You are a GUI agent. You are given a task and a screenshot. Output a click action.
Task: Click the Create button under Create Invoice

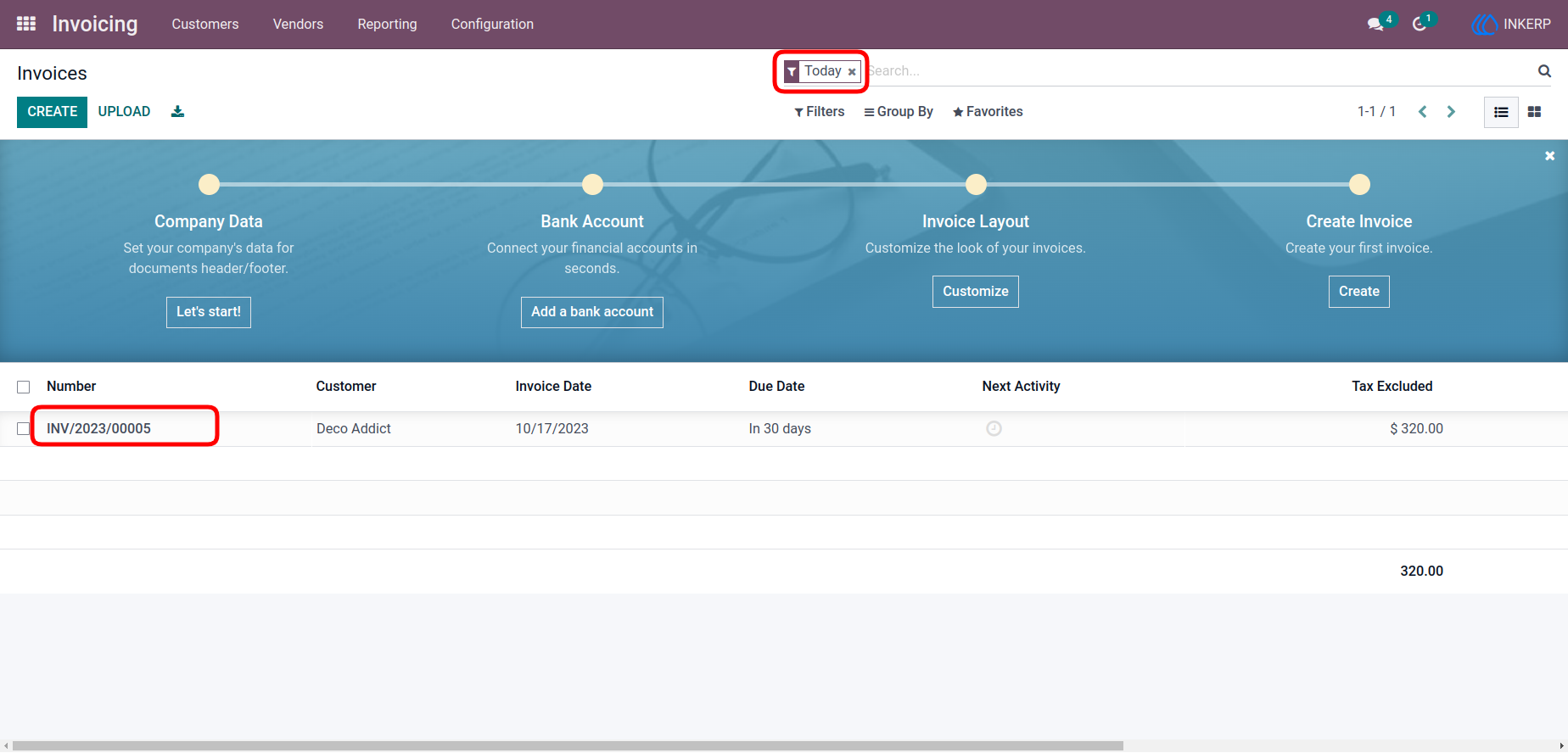[1359, 292]
